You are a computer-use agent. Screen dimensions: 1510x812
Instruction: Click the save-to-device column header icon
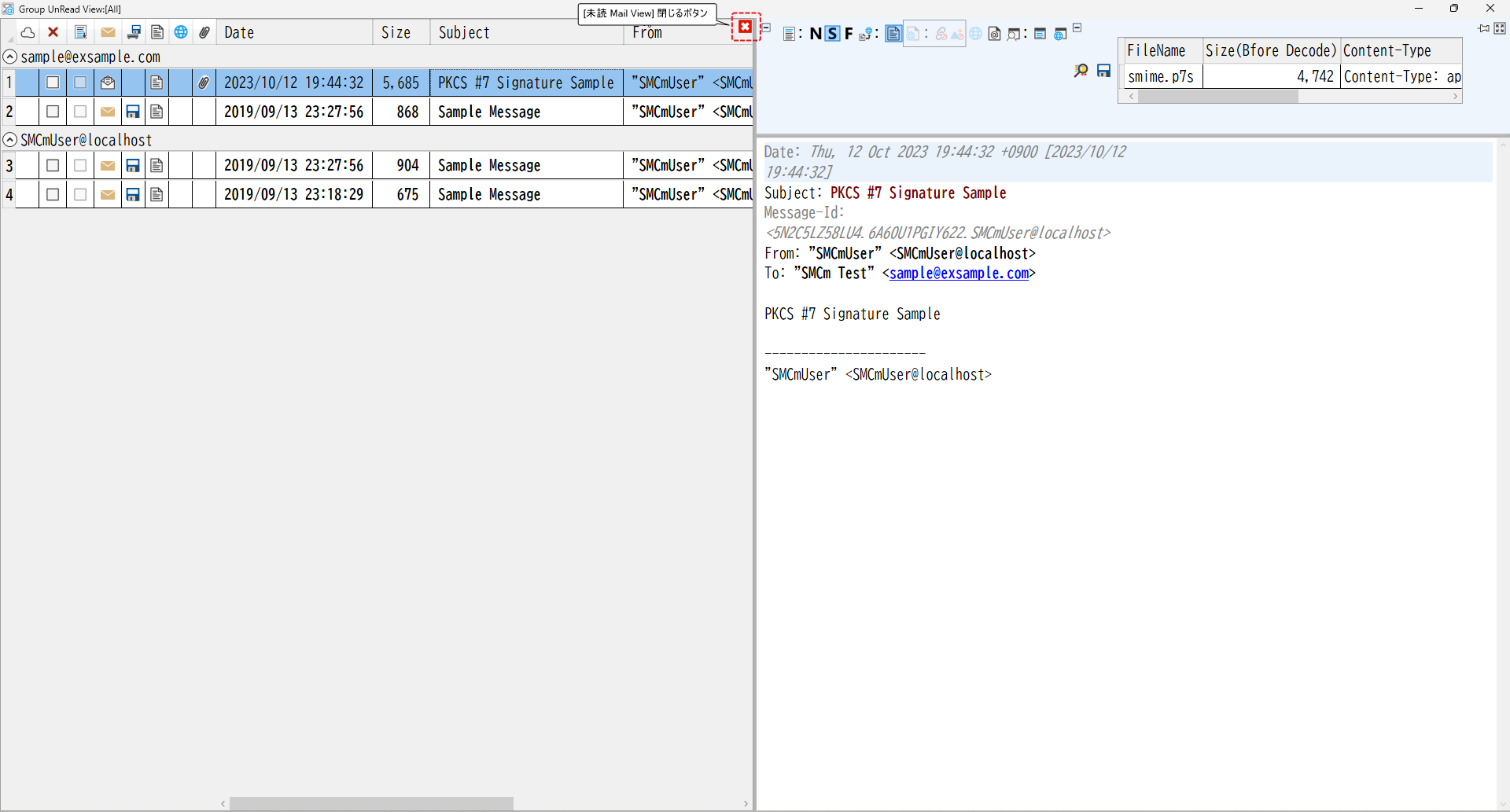pyautogui.click(x=134, y=32)
